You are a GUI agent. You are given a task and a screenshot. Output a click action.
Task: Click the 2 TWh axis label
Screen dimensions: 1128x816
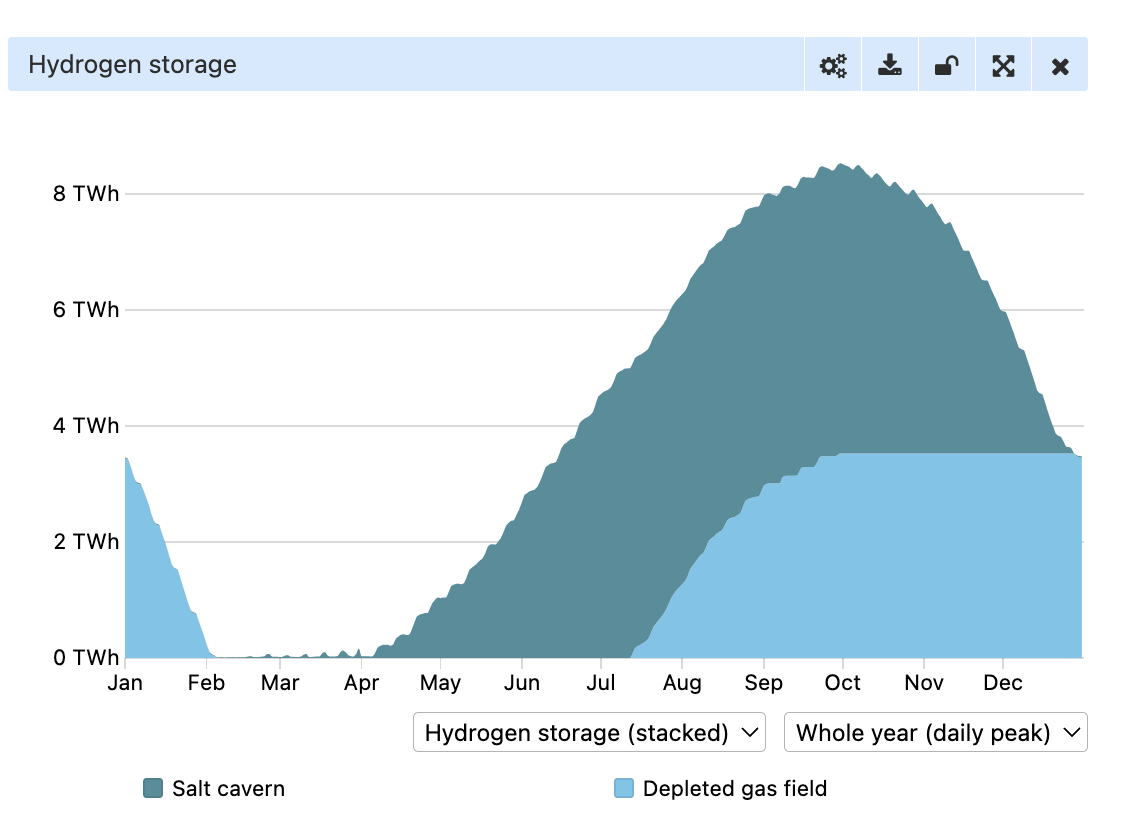[86, 541]
